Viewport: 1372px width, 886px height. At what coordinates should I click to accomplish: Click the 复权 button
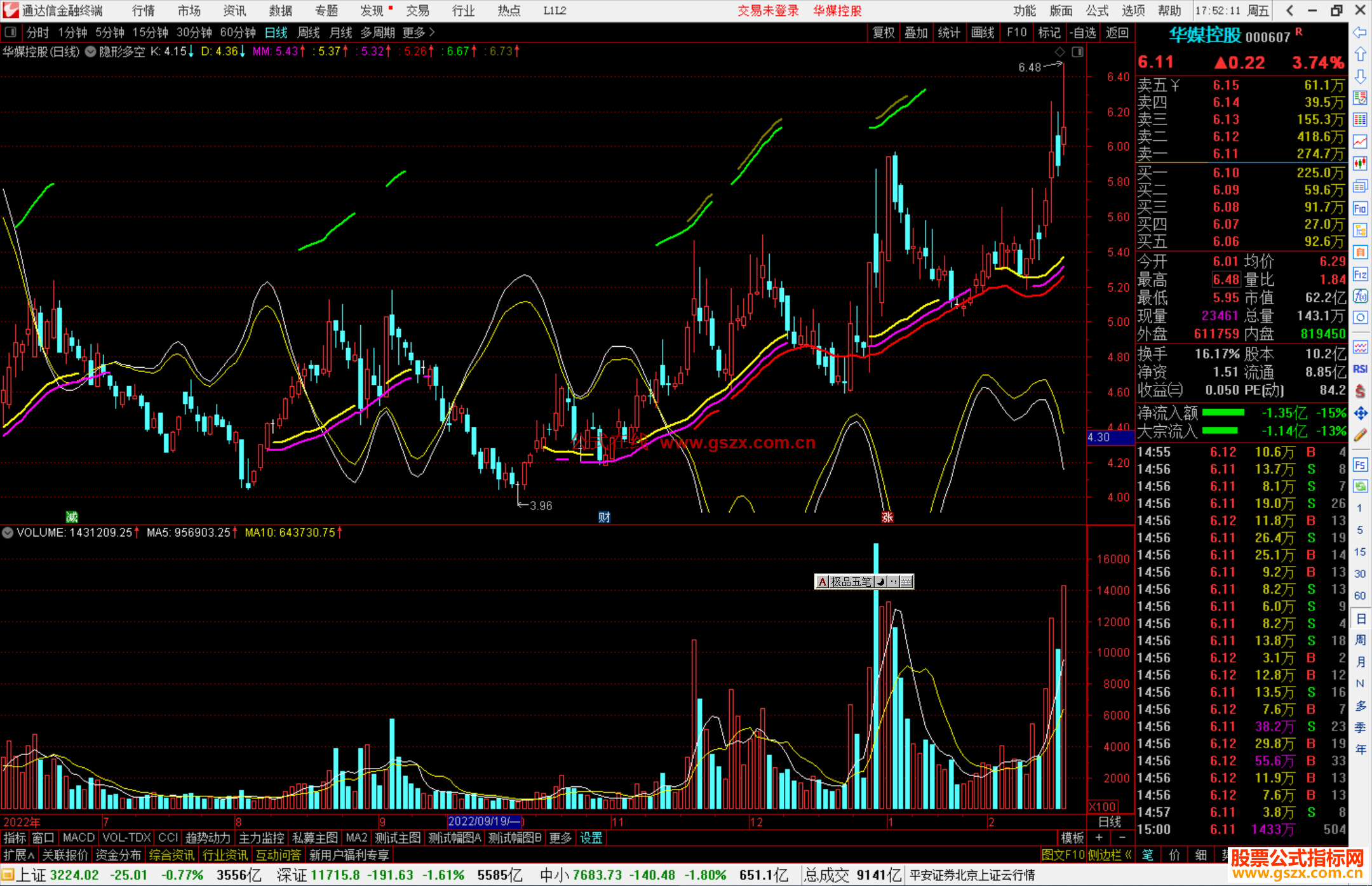883,32
